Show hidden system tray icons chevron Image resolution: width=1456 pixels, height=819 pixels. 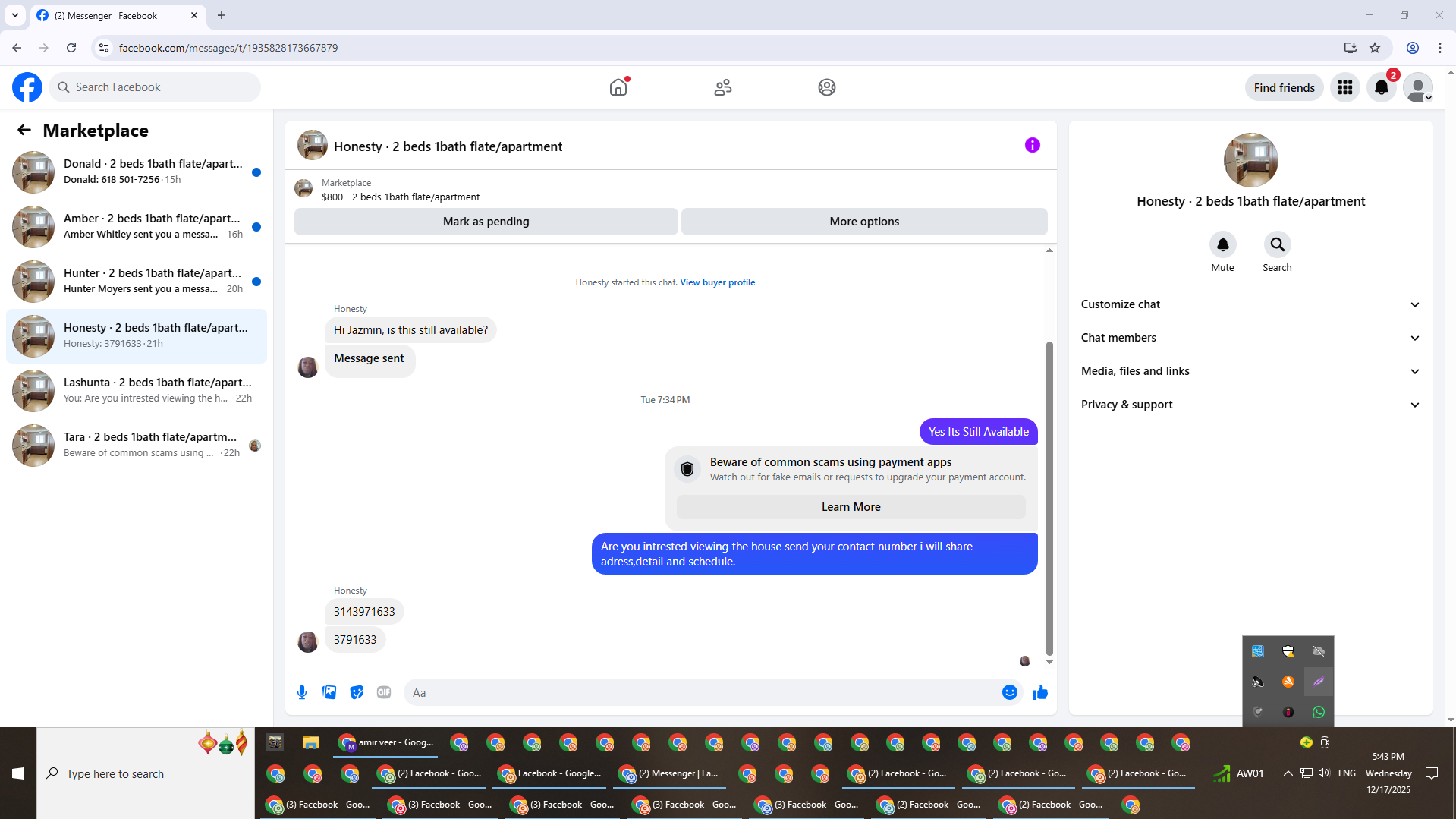pos(1288,773)
